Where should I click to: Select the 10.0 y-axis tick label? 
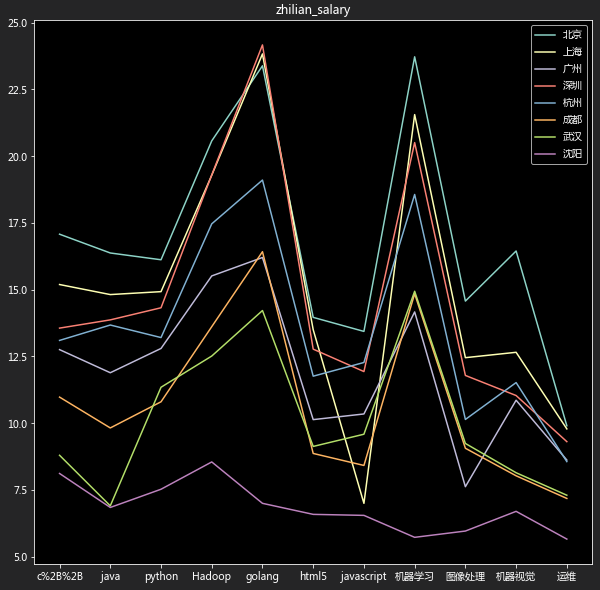point(18,424)
